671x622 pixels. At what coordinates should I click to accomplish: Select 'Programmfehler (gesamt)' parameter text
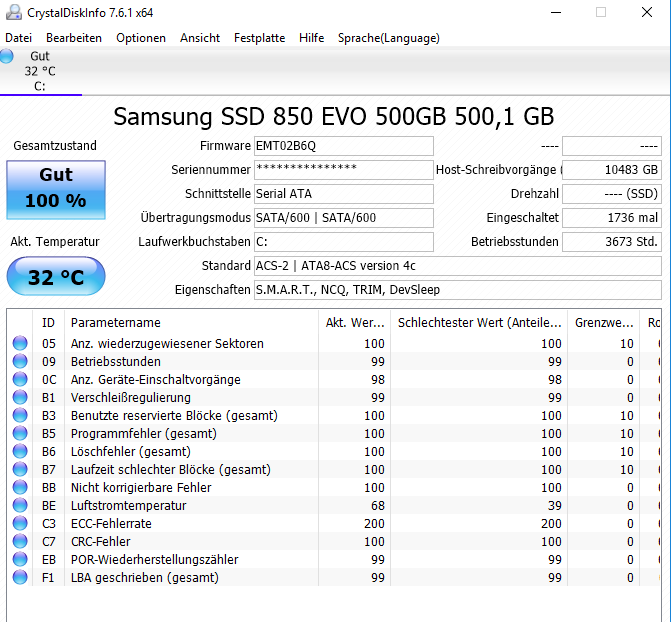tap(144, 434)
